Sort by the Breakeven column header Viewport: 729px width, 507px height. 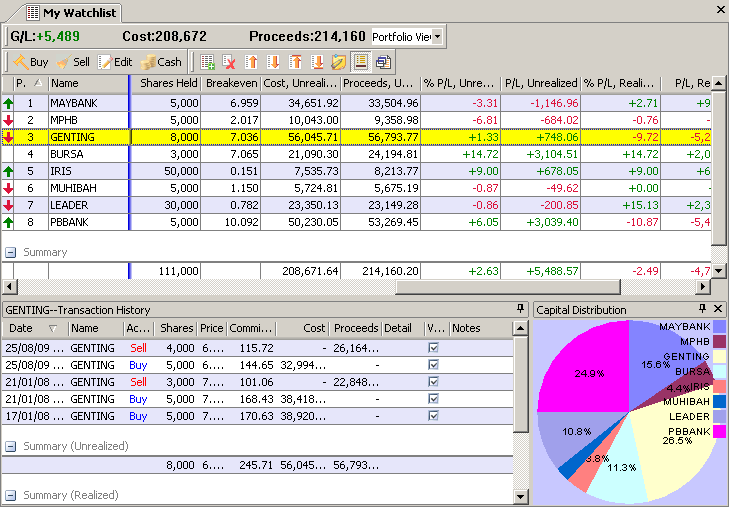231,84
